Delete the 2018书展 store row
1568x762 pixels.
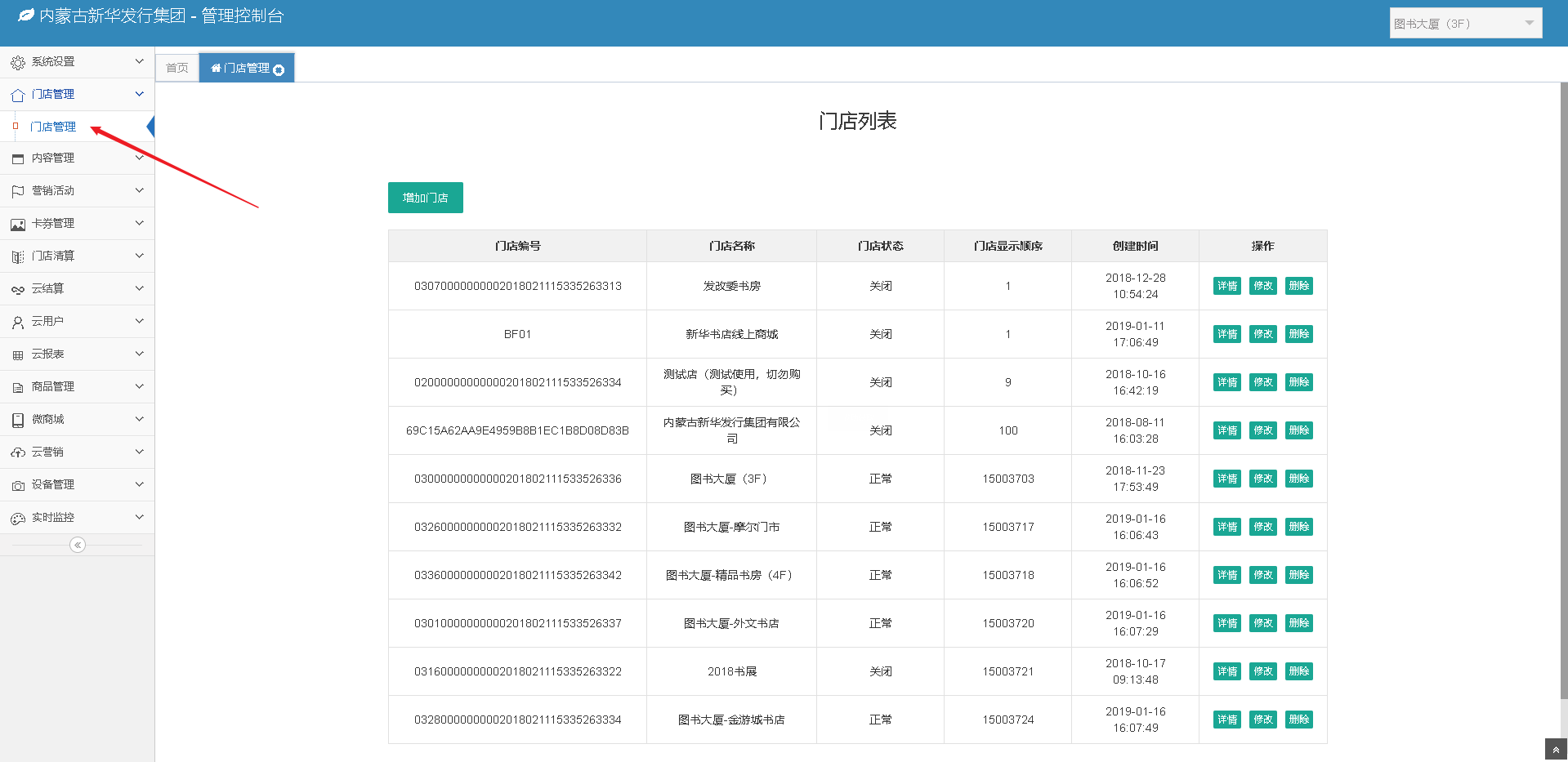click(1298, 671)
